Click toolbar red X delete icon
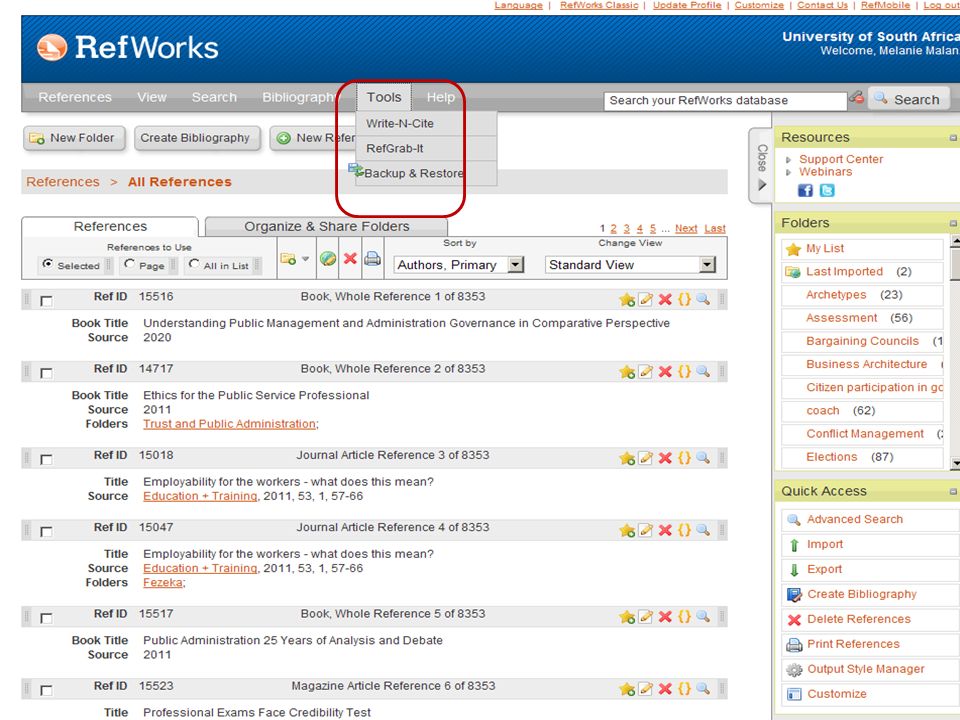 coord(350,258)
